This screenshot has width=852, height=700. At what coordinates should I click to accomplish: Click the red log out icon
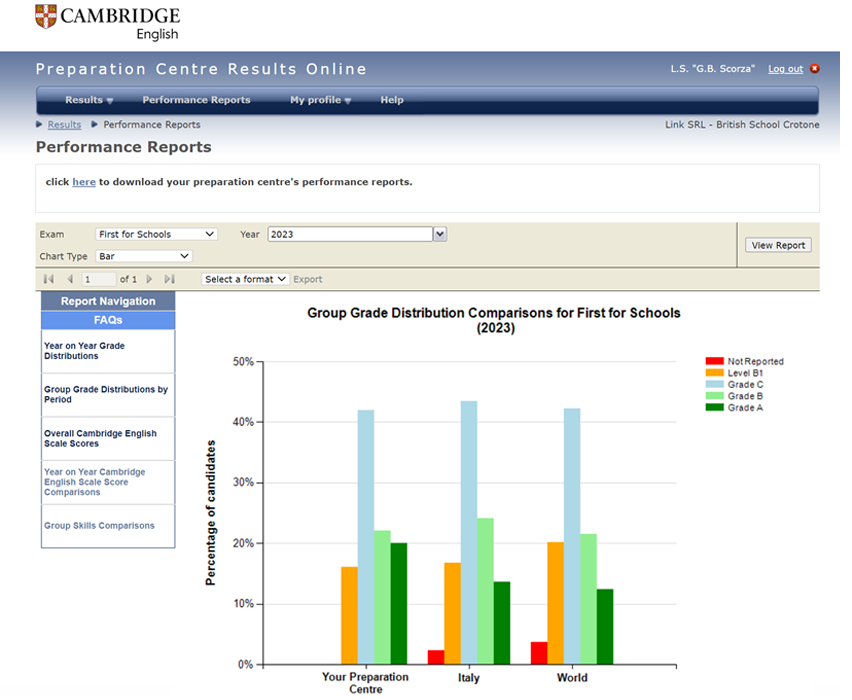click(815, 68)
